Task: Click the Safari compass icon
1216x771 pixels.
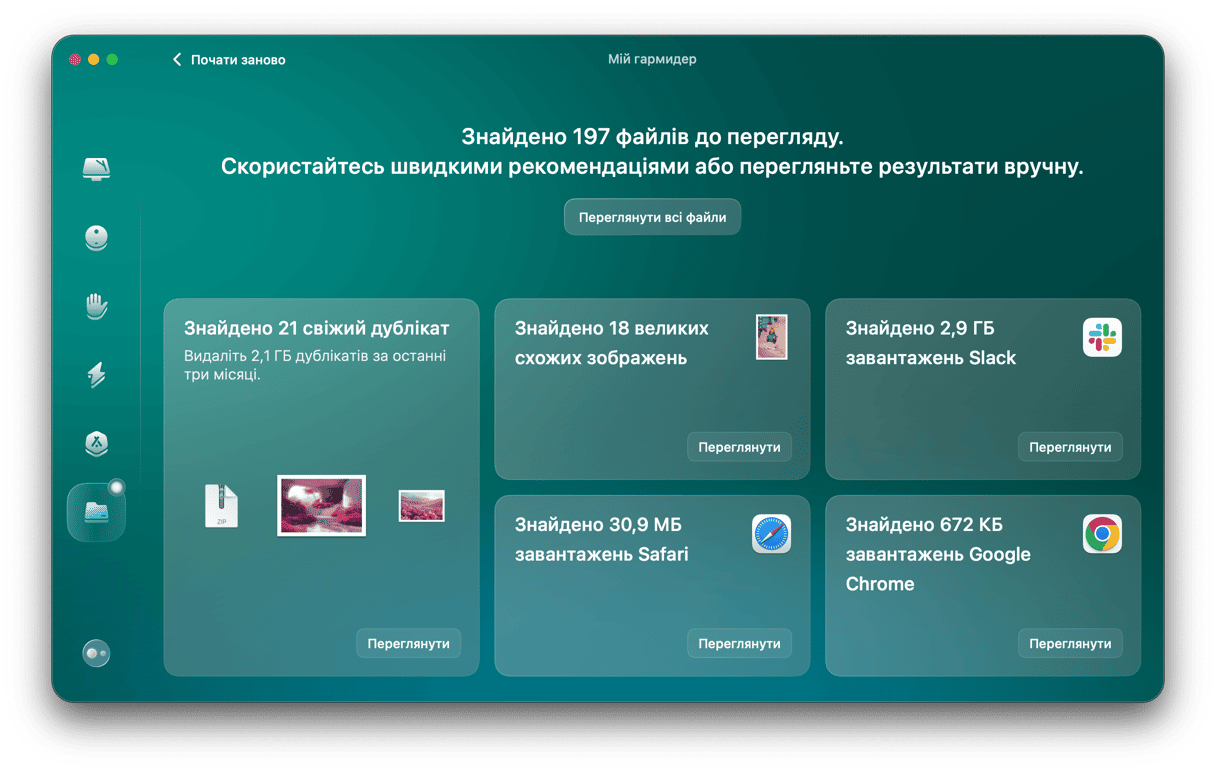Action: (771, 534)
